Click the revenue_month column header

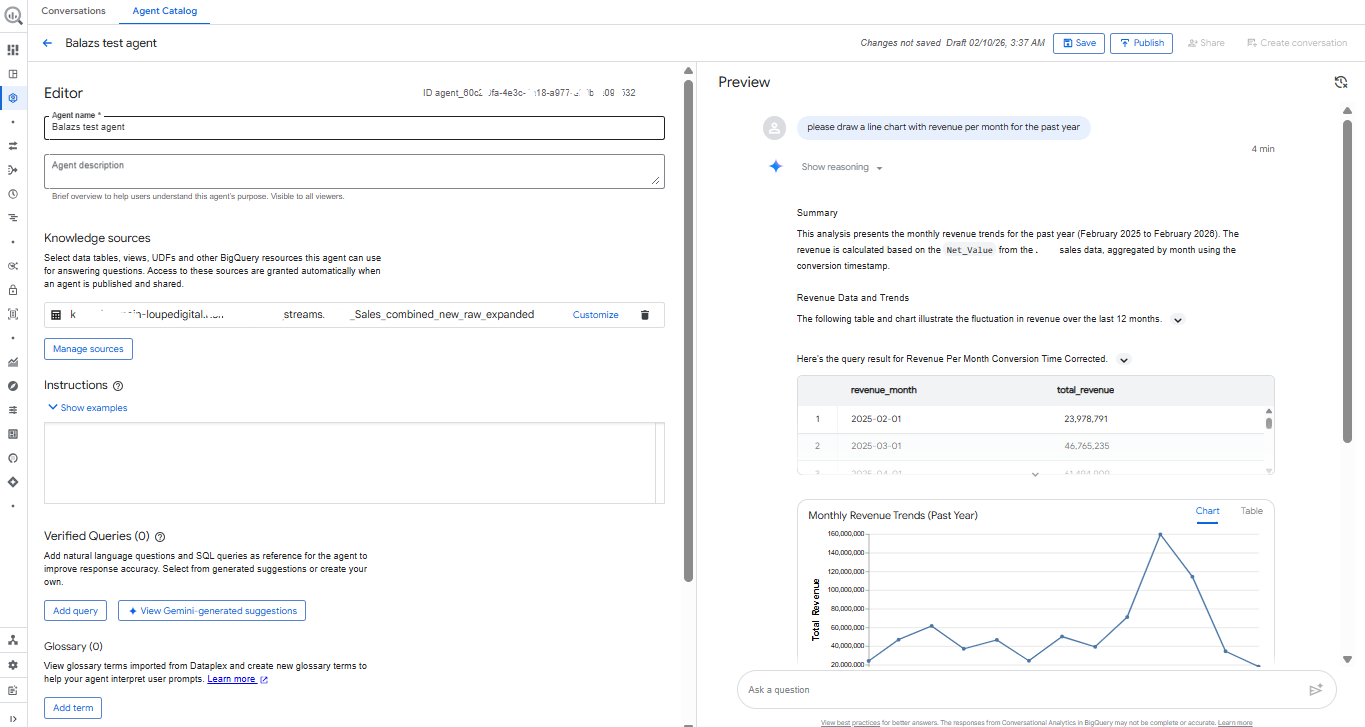pyautogui.click(x=884, y=390)
